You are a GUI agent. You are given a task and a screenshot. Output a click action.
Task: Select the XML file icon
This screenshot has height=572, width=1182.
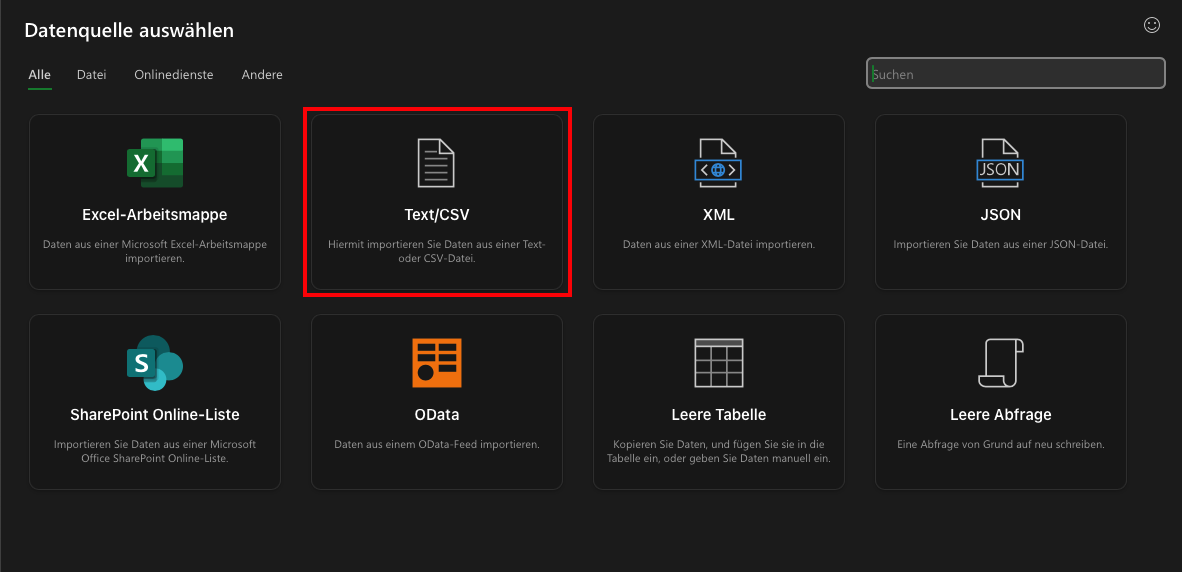[x=718, y=163]
